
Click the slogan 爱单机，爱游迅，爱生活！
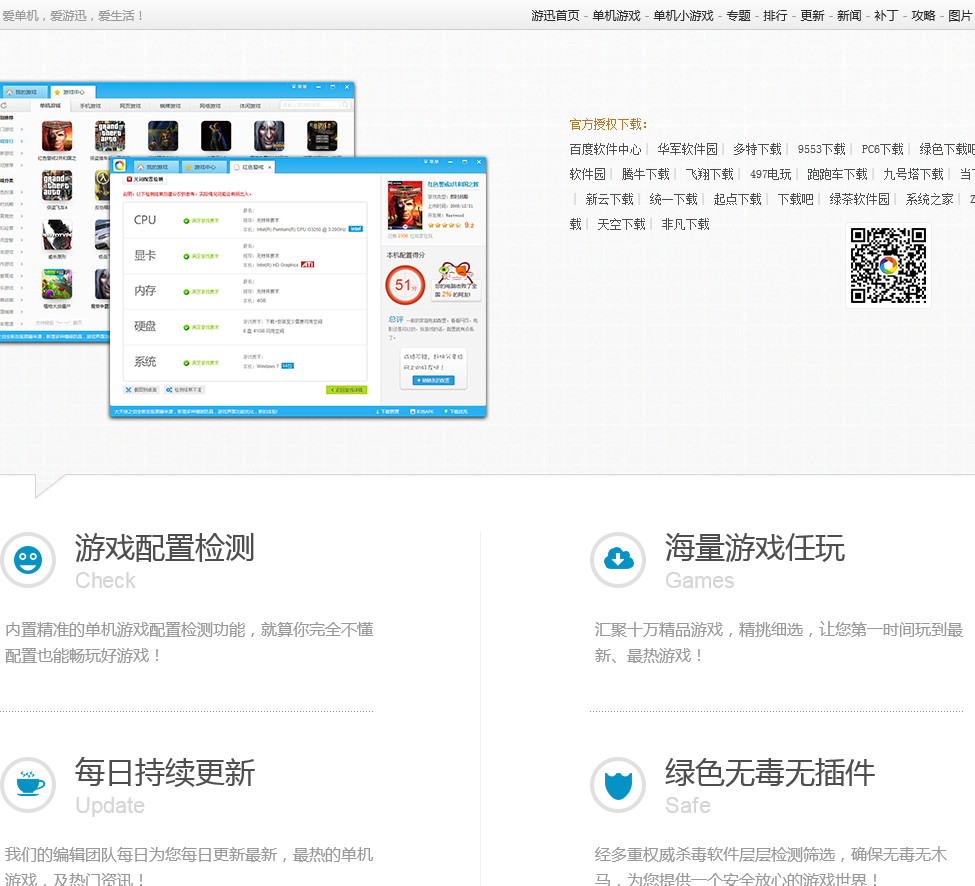click(73, 16)
